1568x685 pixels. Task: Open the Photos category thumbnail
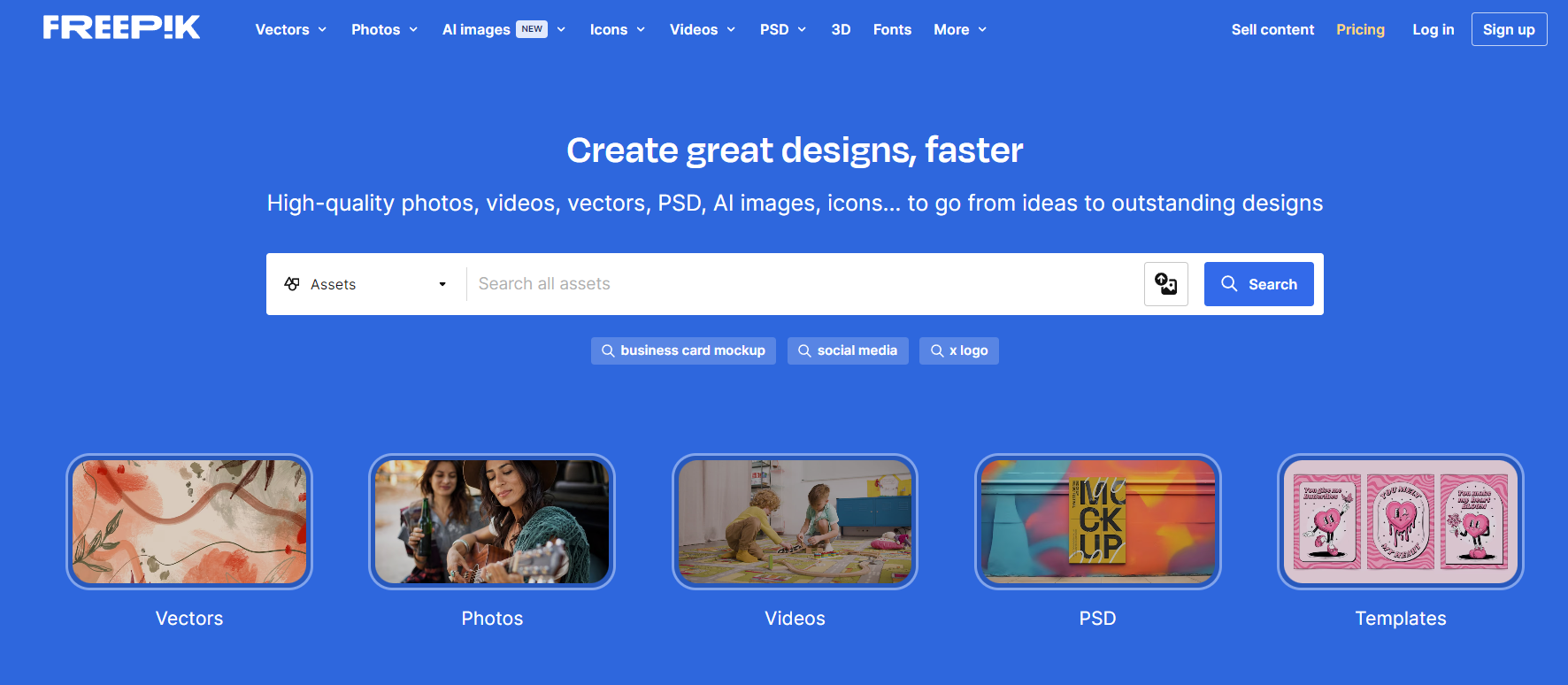pyautogui.click(x=492, y=521)
